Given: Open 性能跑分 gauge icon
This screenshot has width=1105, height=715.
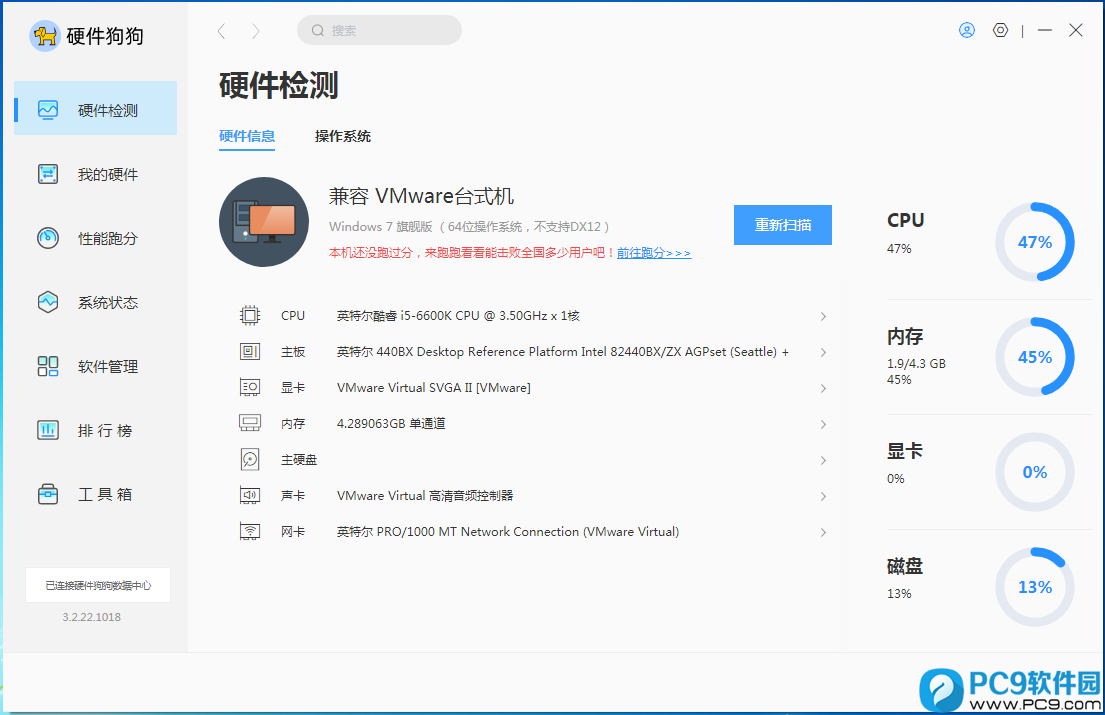Looking at the screenshot, I should 48,238.
